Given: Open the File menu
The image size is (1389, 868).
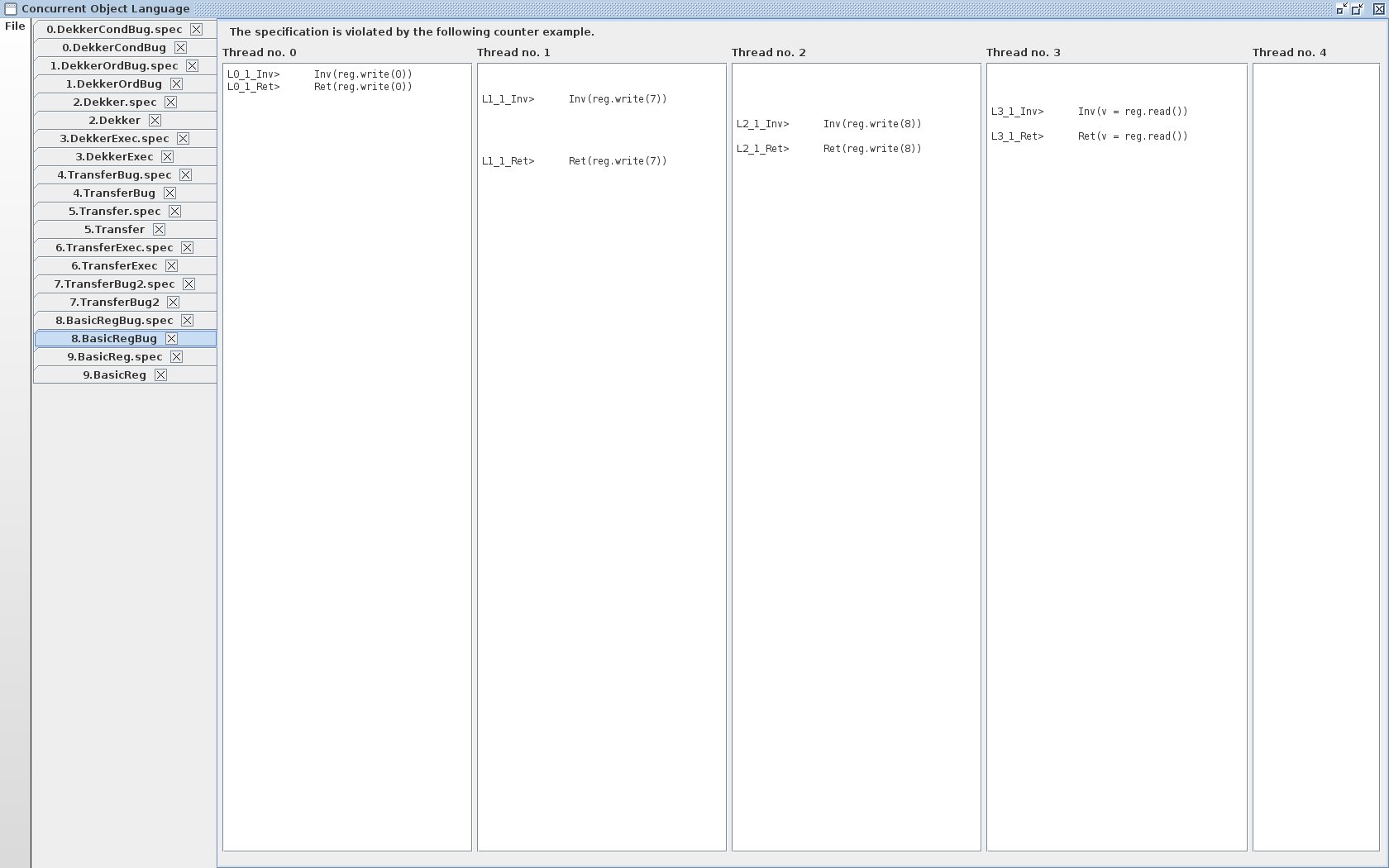Looking at the screenshot, I should [x=15, y=26].
